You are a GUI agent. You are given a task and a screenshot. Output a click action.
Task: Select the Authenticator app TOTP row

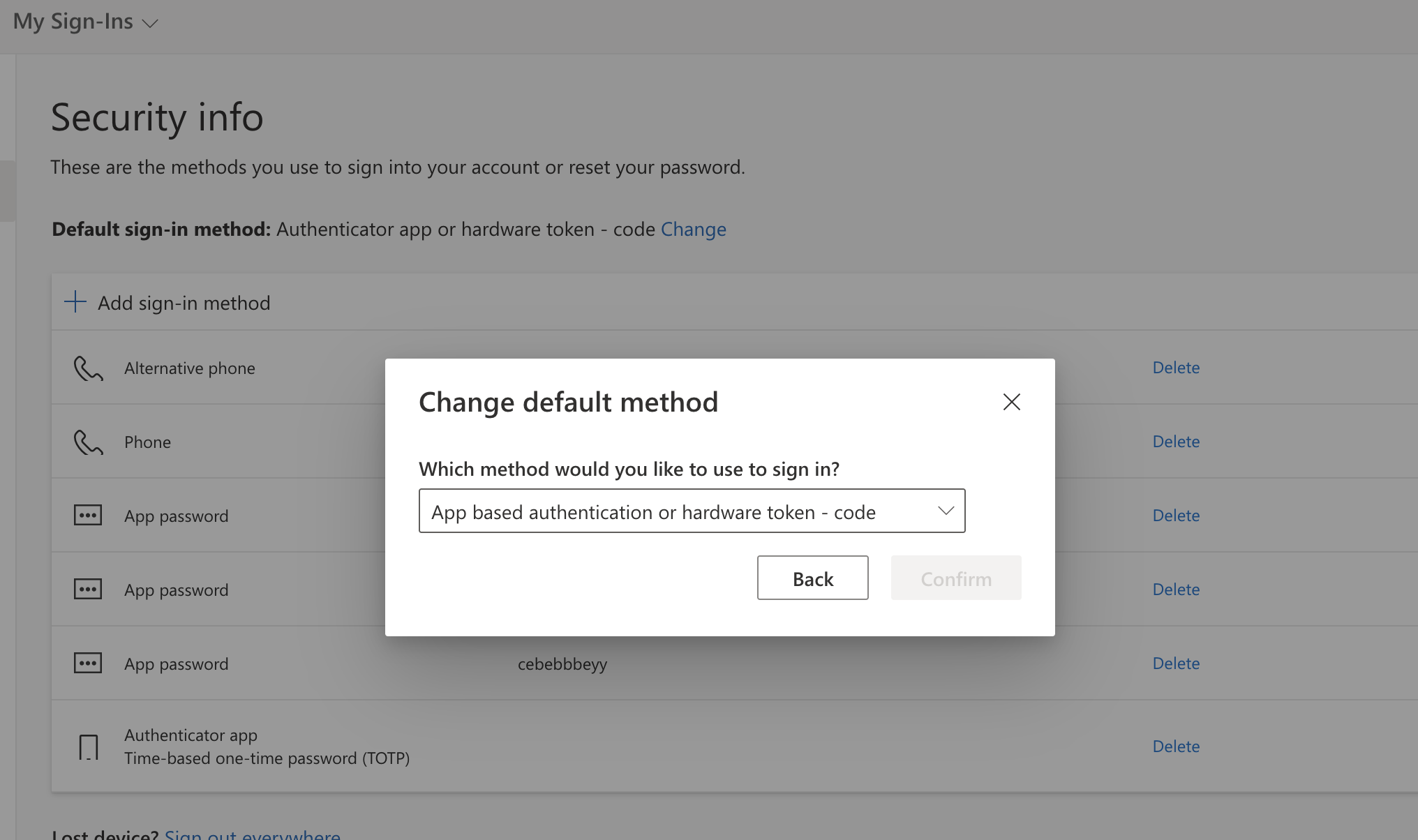pos(267,746)
